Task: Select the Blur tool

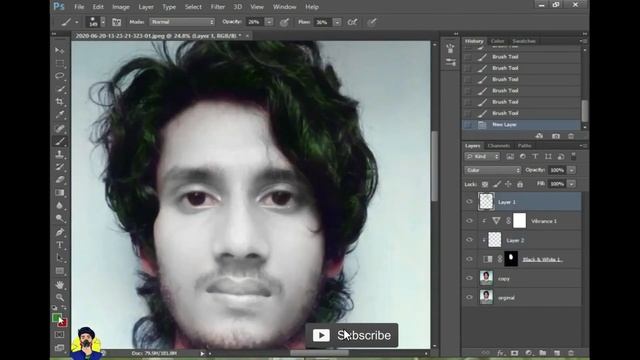Action: [60, 205]
